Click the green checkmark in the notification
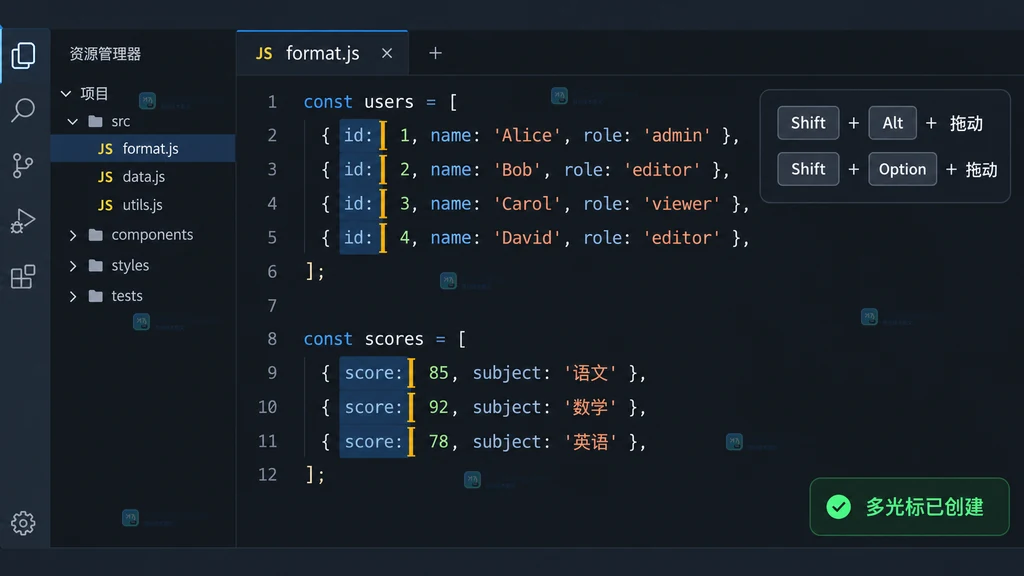Viewport: 1024px width, 576px height. (839, 507)
